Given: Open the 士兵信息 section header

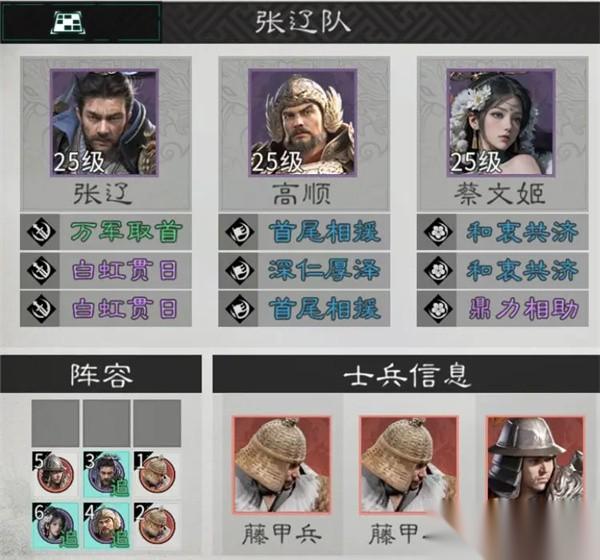Looking at the screenshot, I should [406, 374].
